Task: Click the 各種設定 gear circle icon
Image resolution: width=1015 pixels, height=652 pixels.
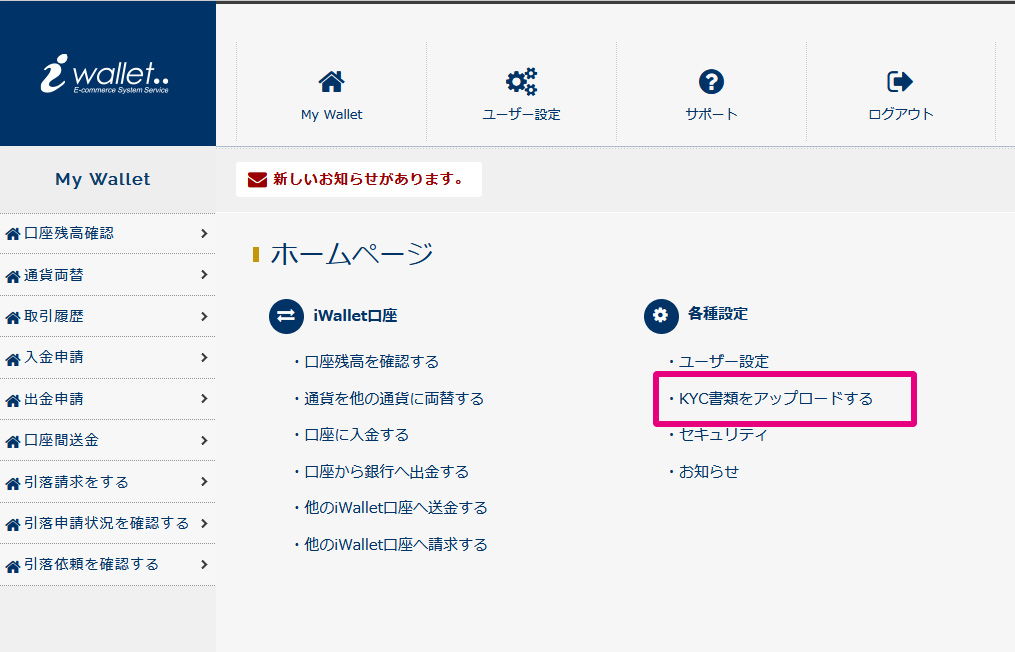Action: [661, 316]
